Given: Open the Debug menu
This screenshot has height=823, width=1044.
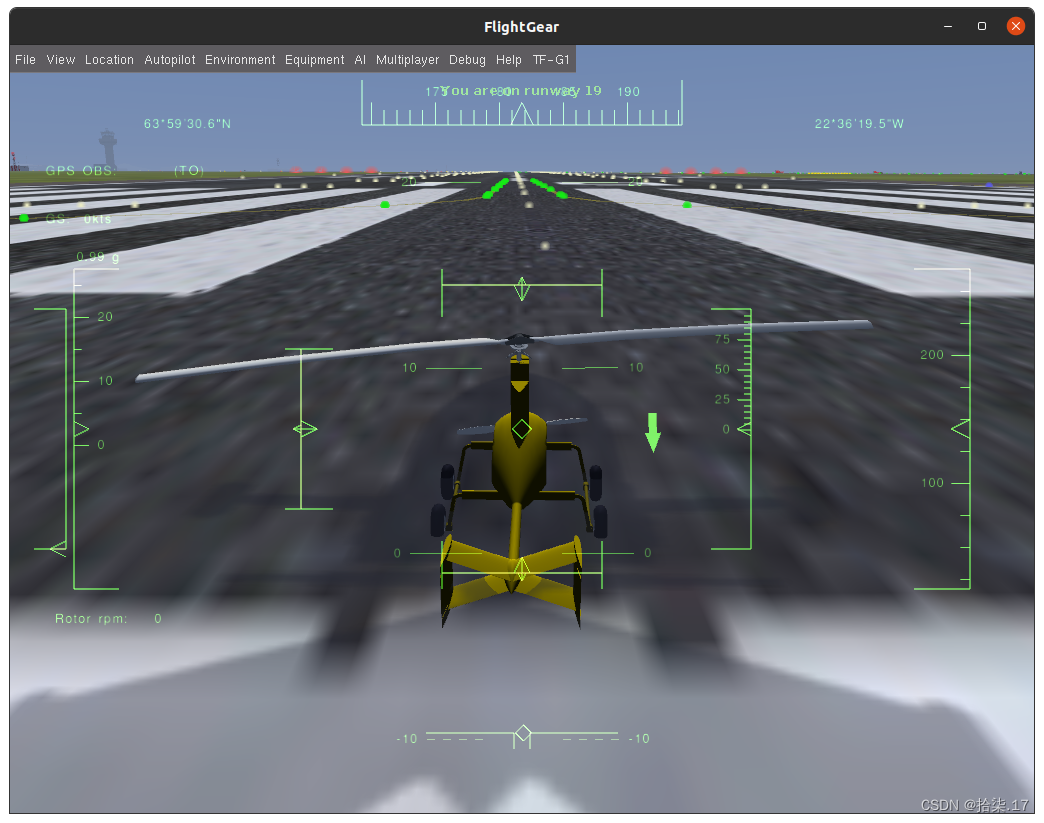Looking at the screenshot, I should tap(467, 59).
